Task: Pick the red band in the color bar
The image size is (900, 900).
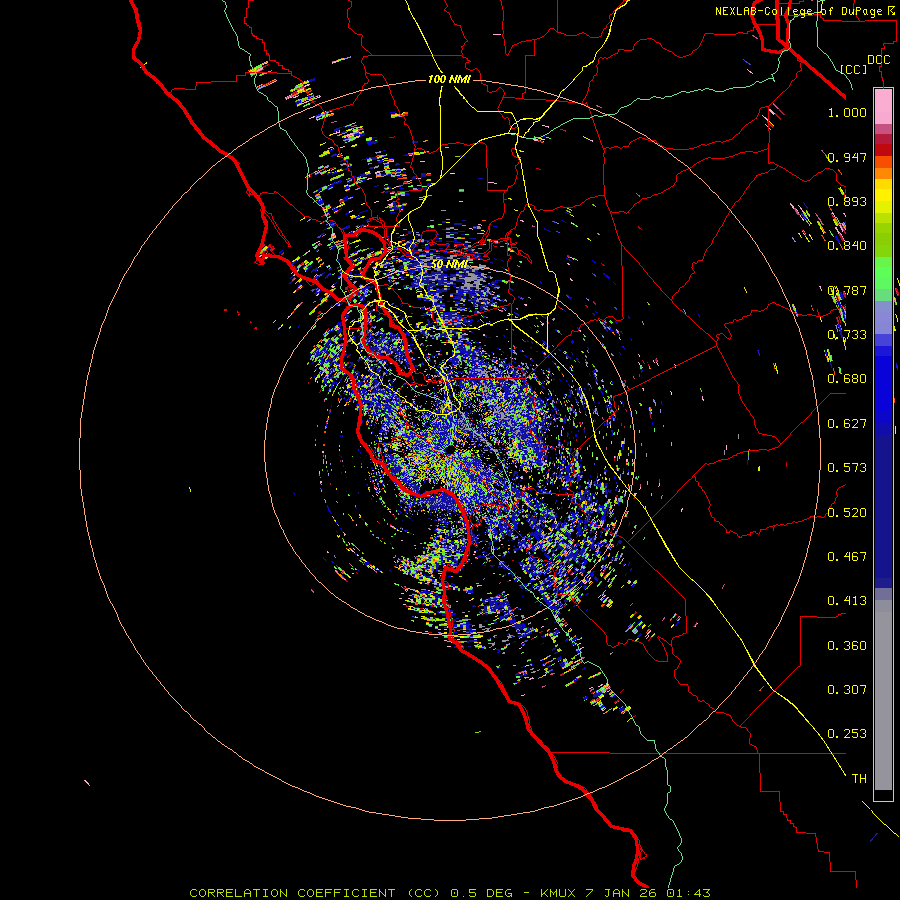Action: [x=883, y=149]
